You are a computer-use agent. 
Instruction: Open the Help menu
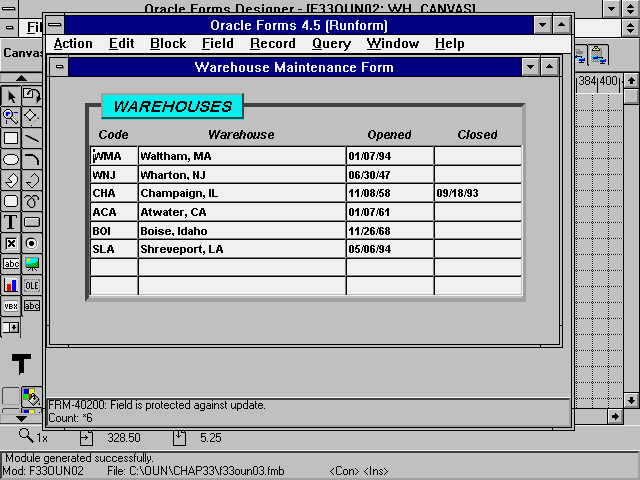(x=449, y=44)
